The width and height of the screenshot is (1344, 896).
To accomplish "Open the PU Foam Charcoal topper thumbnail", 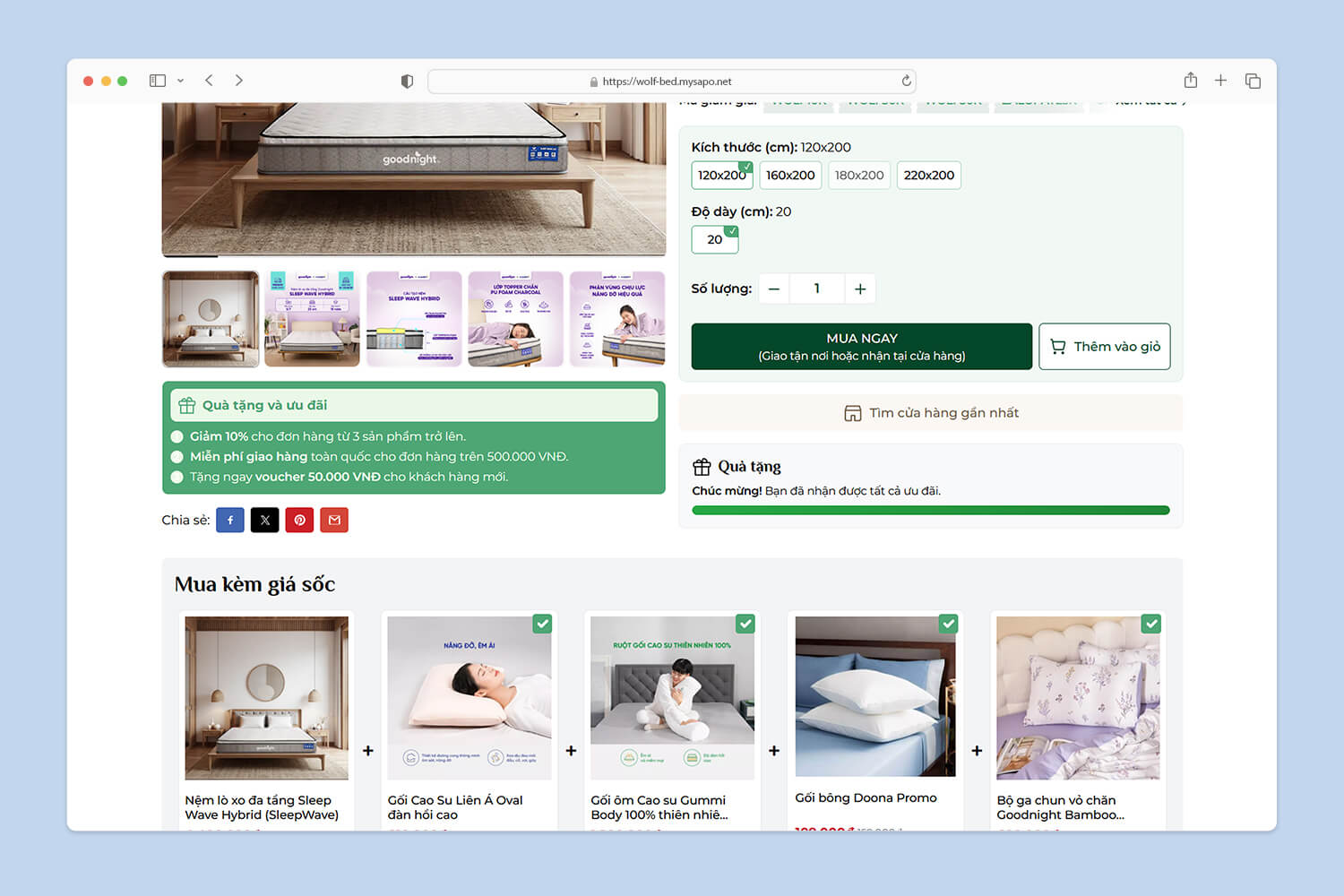I will pyautogui.click(x=515, y=319).
